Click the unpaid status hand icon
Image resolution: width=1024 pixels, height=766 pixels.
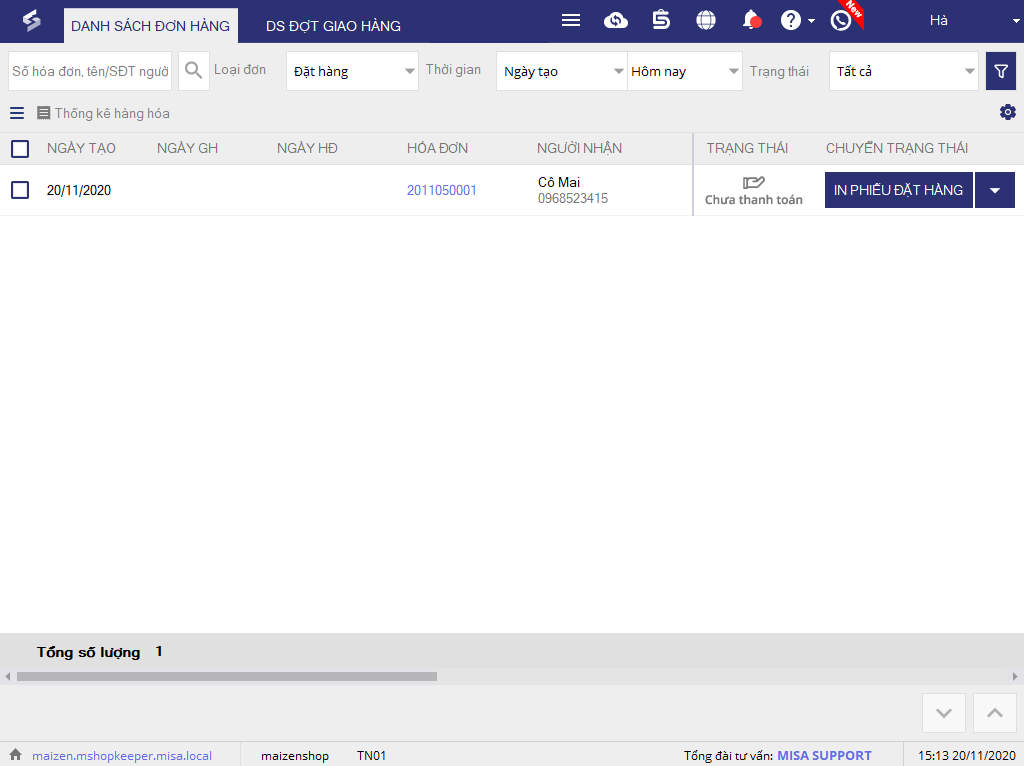[x=753, y=182]
